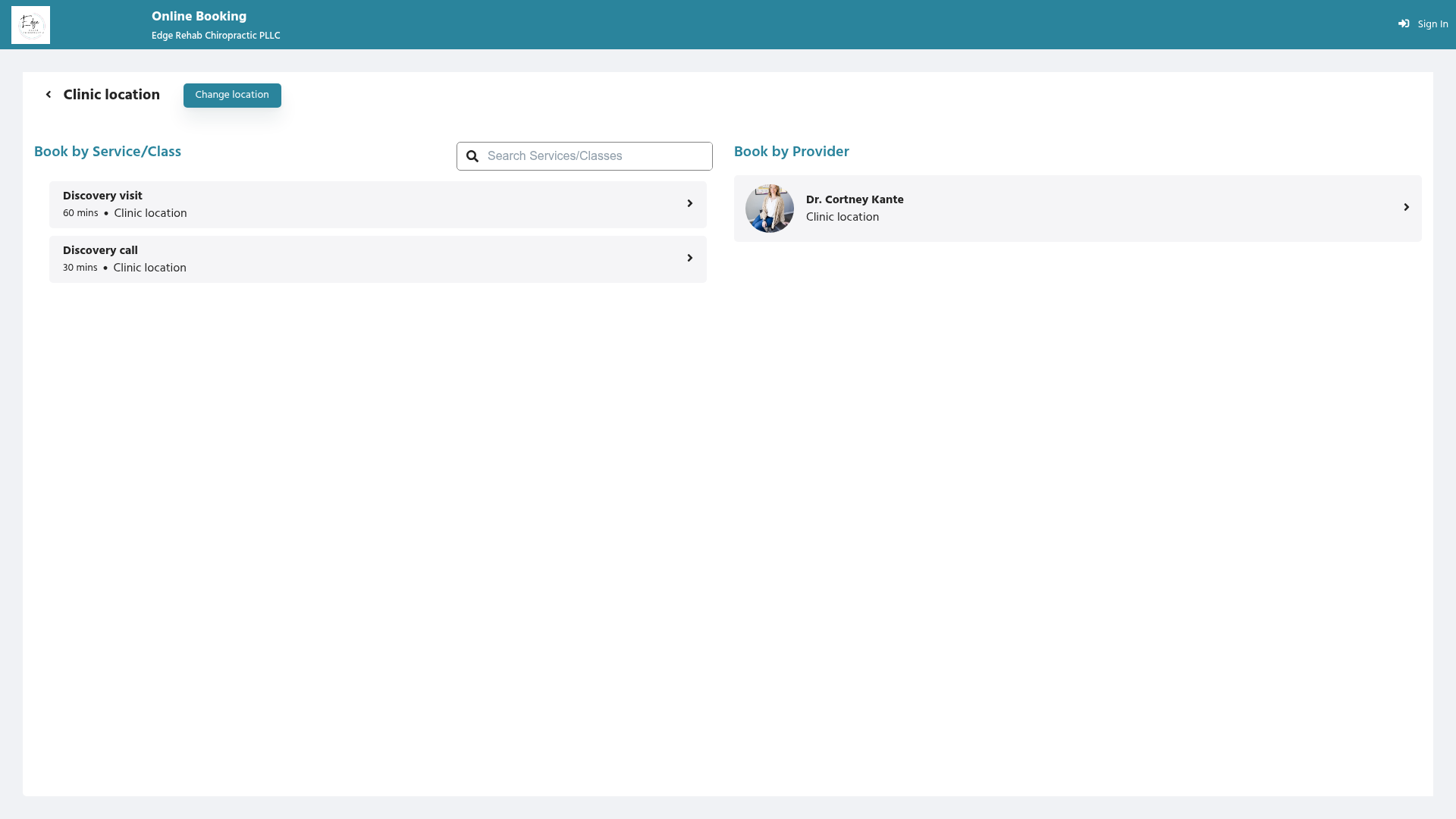Focus the Search Services/Classes input field
Viewport: 1456px width, 819px height.
point(595,156)
